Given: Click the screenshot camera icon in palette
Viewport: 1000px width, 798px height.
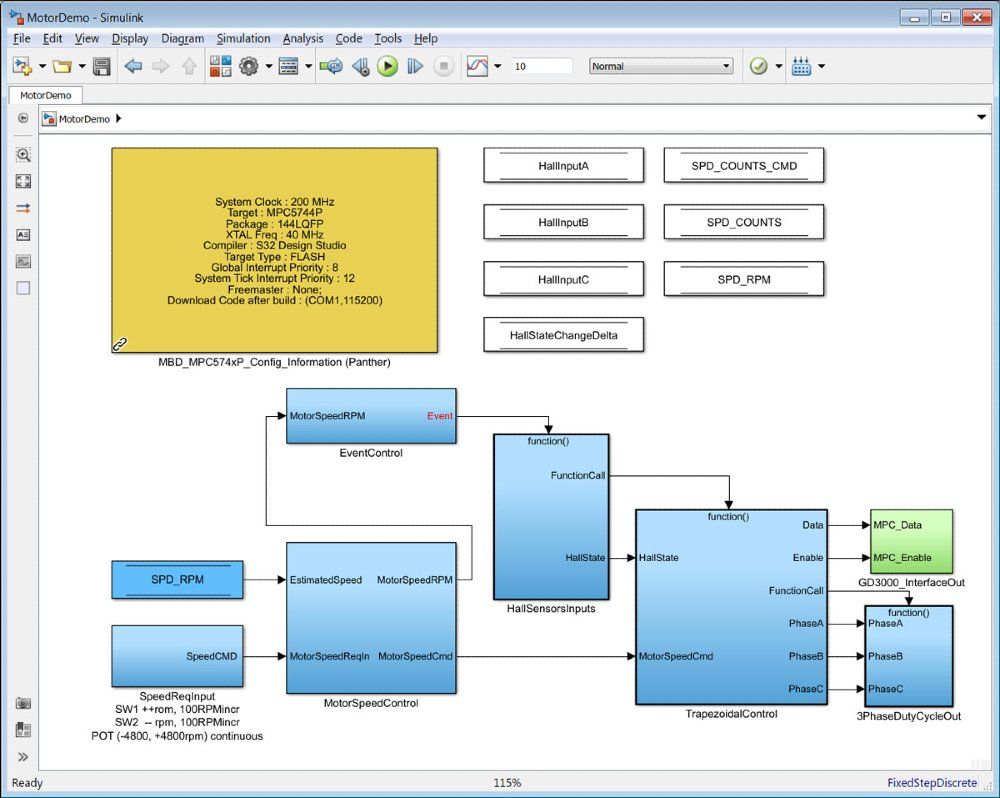Looking at the screenshot, I should 23,703.
